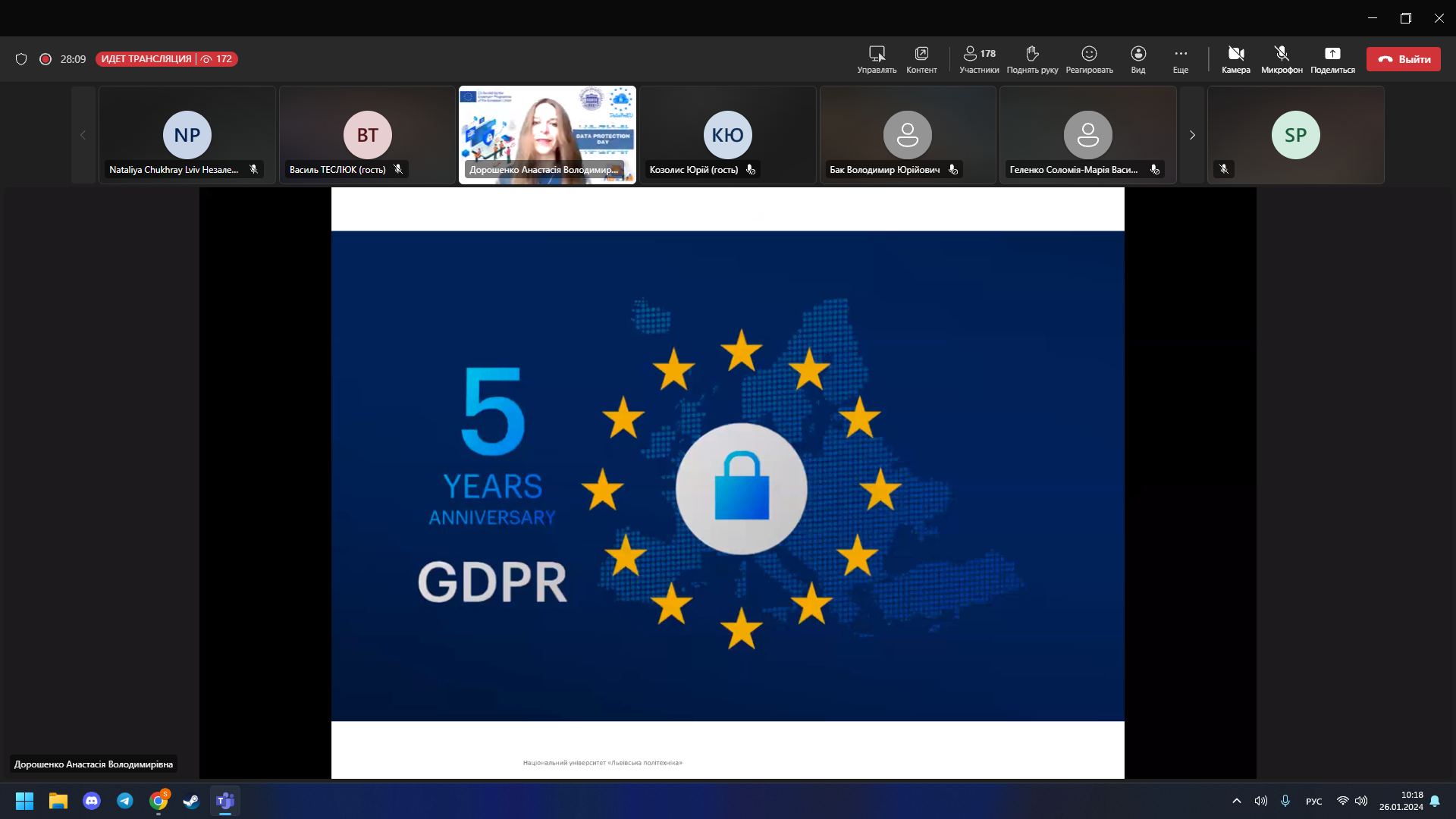Open the Вид view dropdown
This screenshot has width=1456, height=819.
(x=1138, y=59)
